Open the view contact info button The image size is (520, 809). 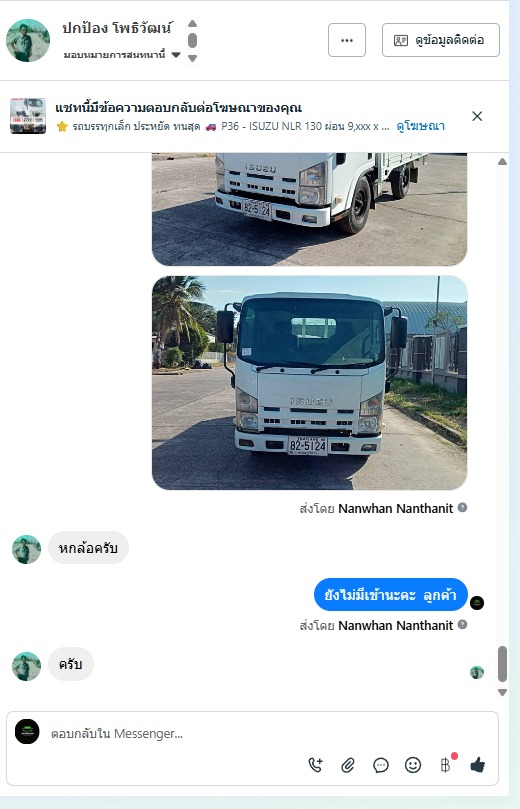point(441,40)
